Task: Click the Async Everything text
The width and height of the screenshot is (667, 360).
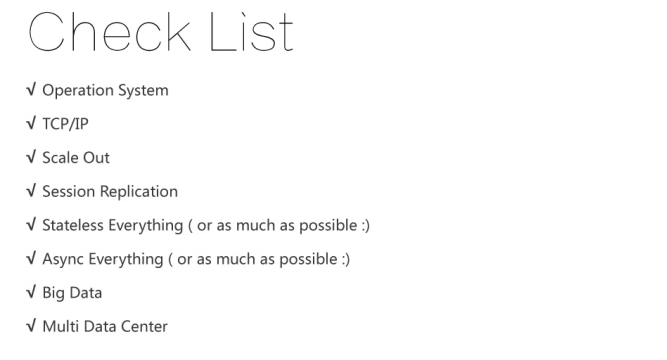Action: click(103, 259)
